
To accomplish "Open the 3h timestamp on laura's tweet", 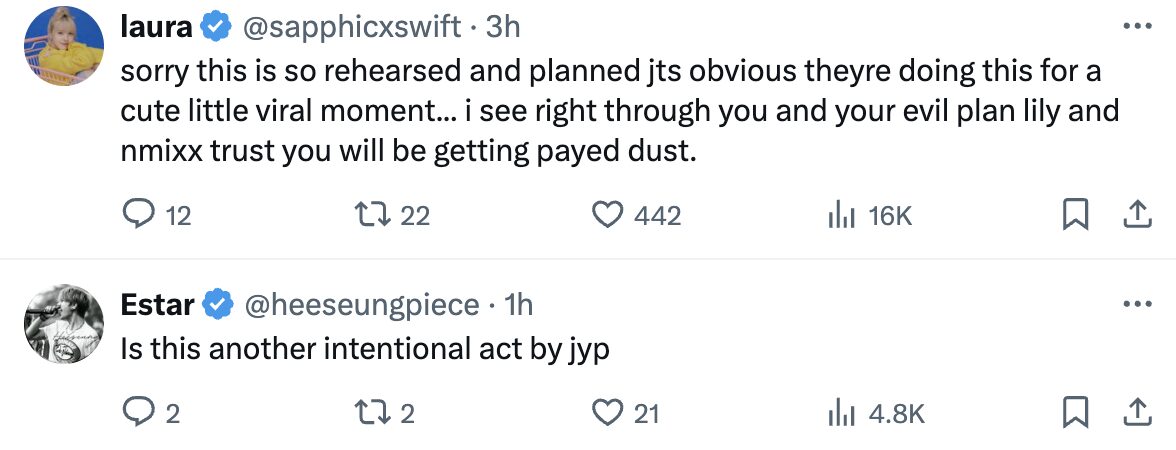I will coord(503,28).
